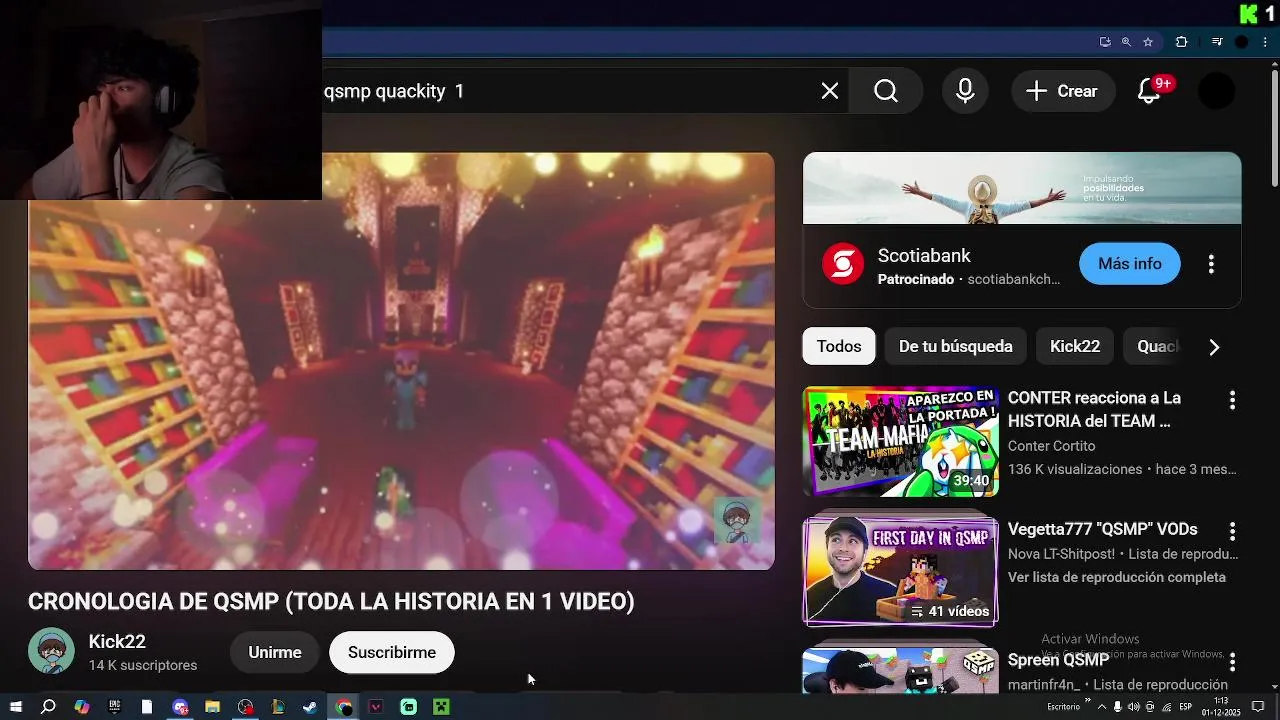Activate voice search microphone
Screen dimensions: 1280x720
click(x=965, y=91)
